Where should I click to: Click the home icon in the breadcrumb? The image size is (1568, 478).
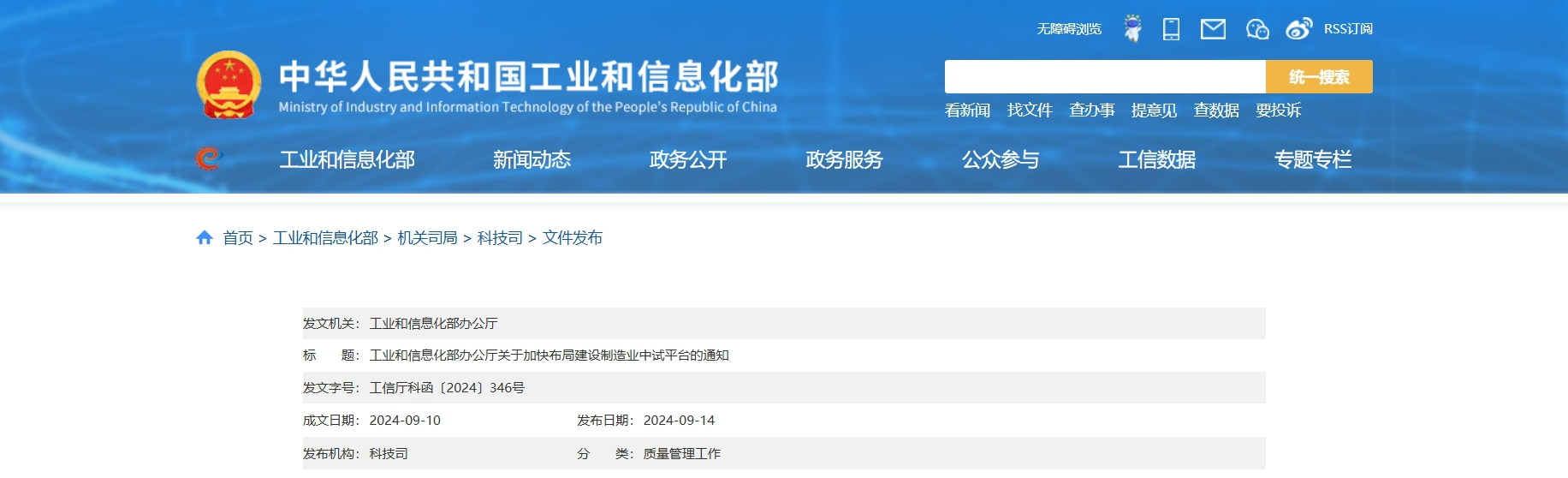(x=204, y=237)
